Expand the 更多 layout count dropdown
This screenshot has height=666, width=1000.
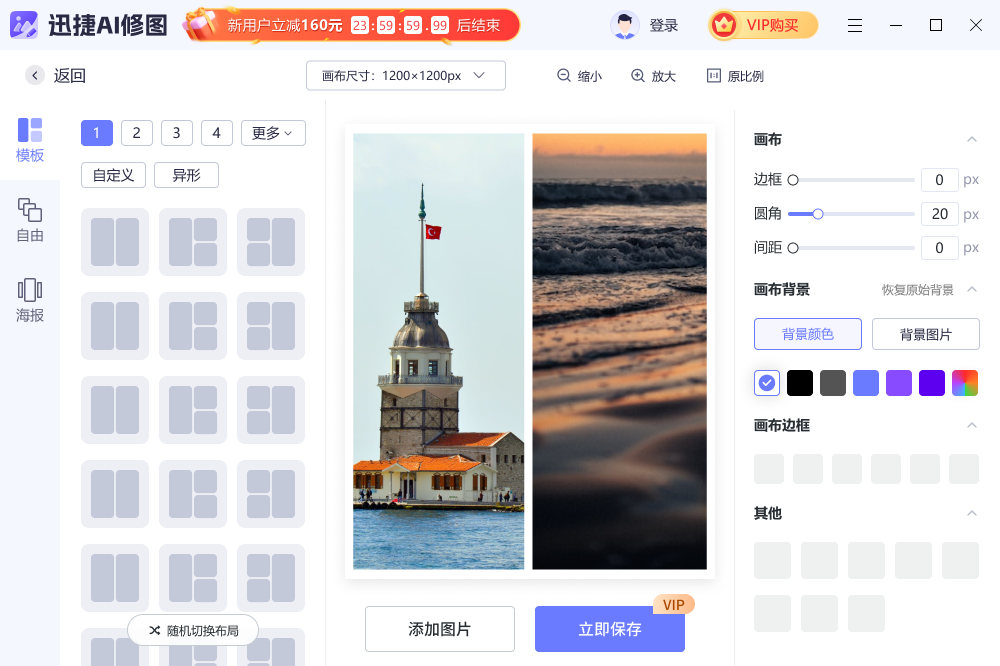point(273,133)
